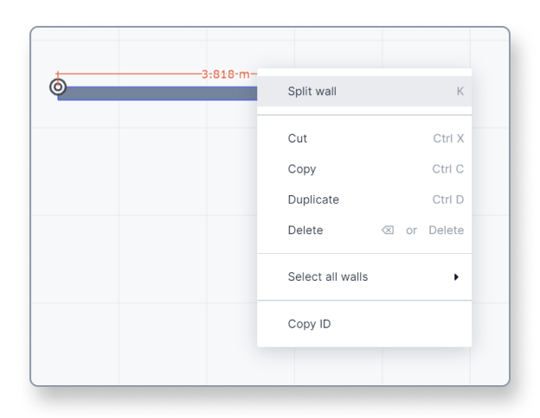Click Copy ID menu entry
Viewport: 540px width, 418px height.
364,324
